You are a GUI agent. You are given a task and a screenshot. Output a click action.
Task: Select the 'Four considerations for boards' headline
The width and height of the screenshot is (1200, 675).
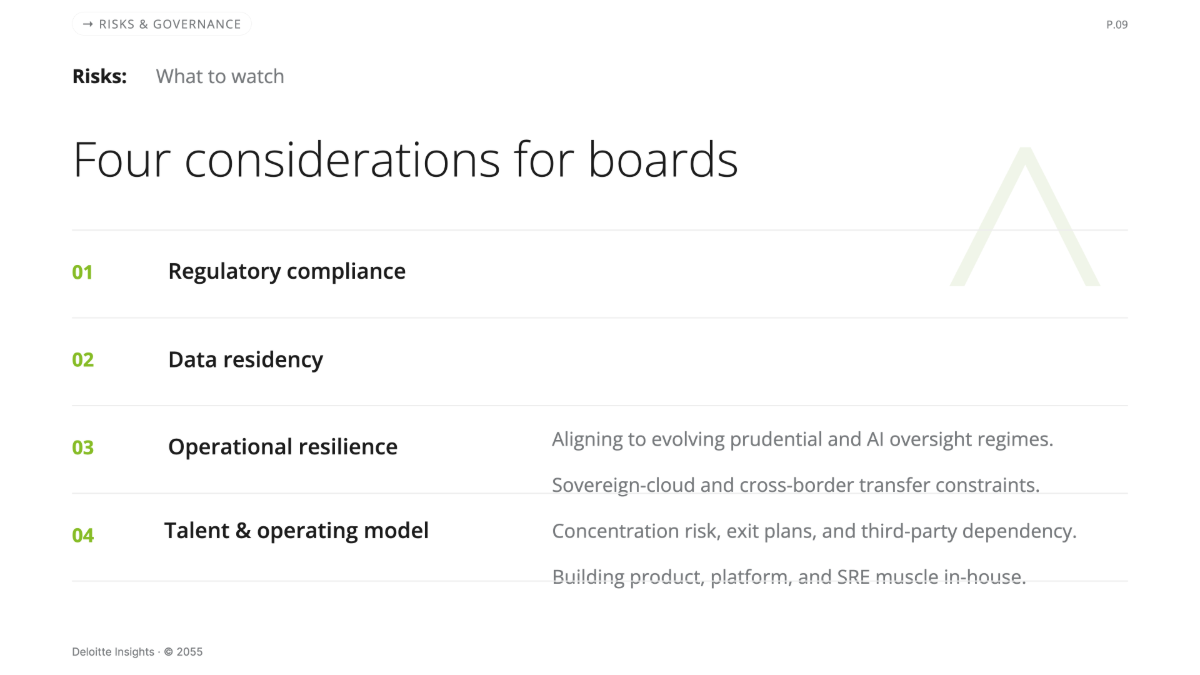(405, 160)
